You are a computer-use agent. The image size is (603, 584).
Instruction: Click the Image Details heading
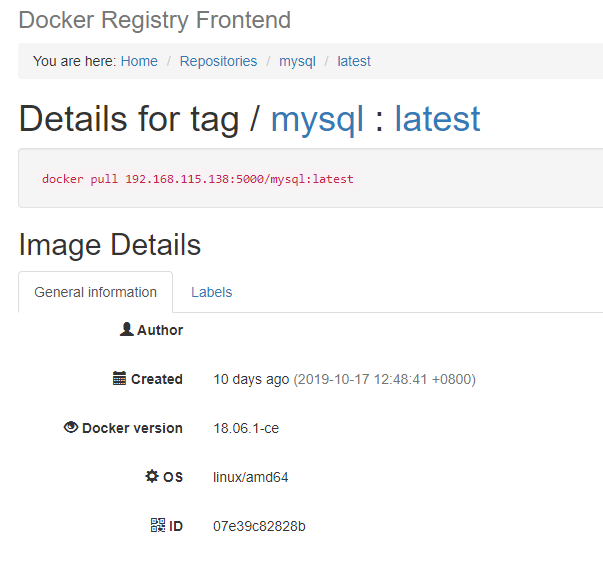tap(110, 245)
